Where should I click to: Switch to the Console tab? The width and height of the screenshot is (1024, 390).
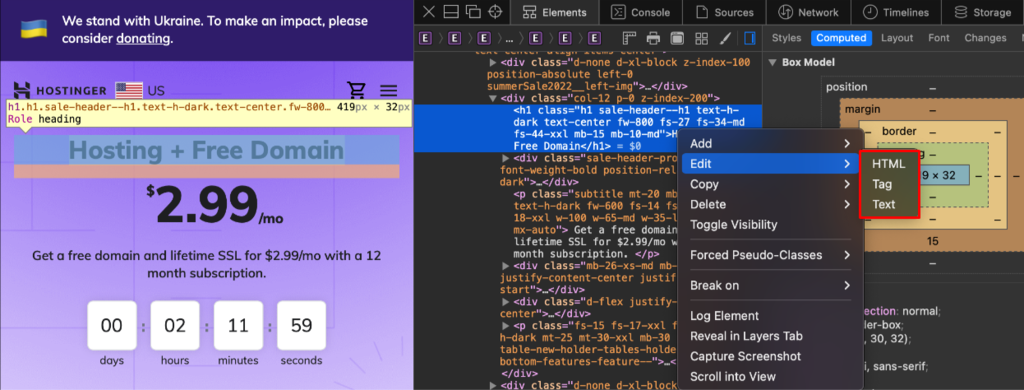640,12
